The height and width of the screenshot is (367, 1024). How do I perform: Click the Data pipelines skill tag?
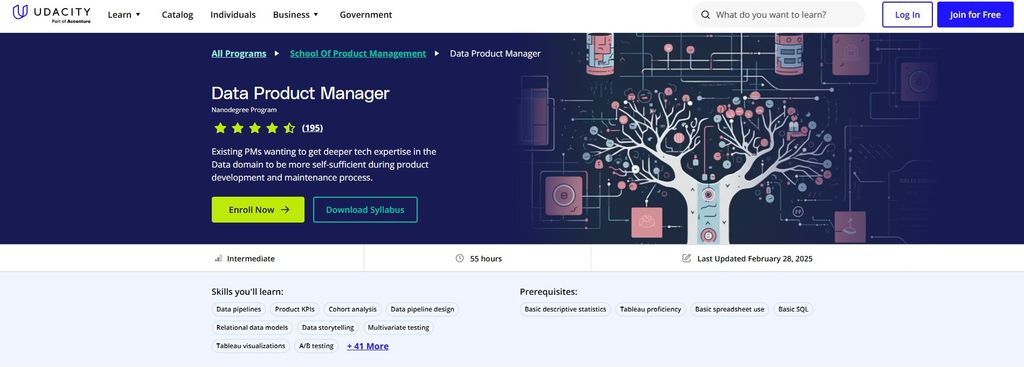tap(238, 310)
